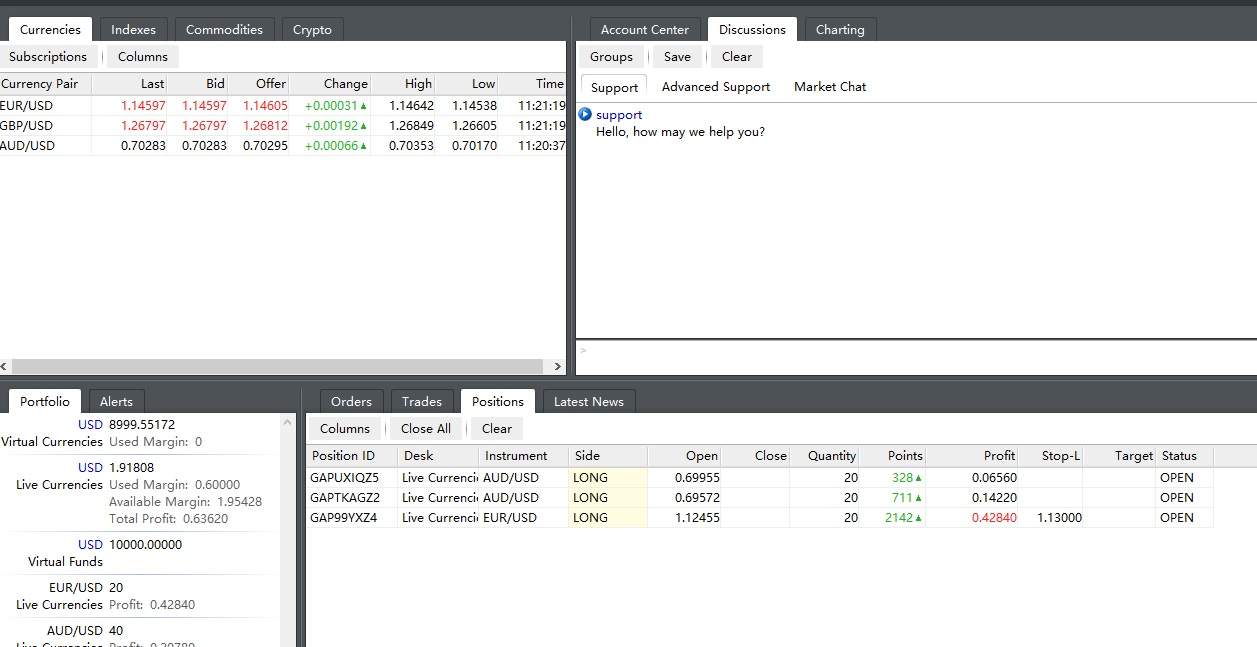Screen dimensions: 1257x647
Task: Click the 2142 points value
Action: coord(899,517)
